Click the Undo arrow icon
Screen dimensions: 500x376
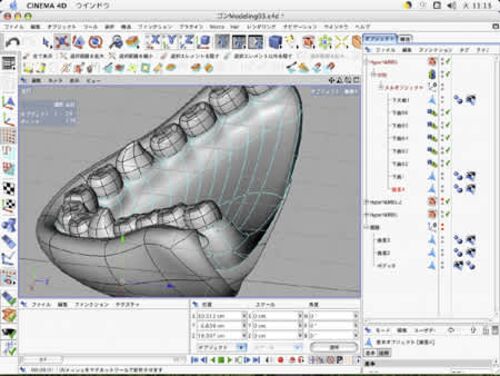[13, 42]
